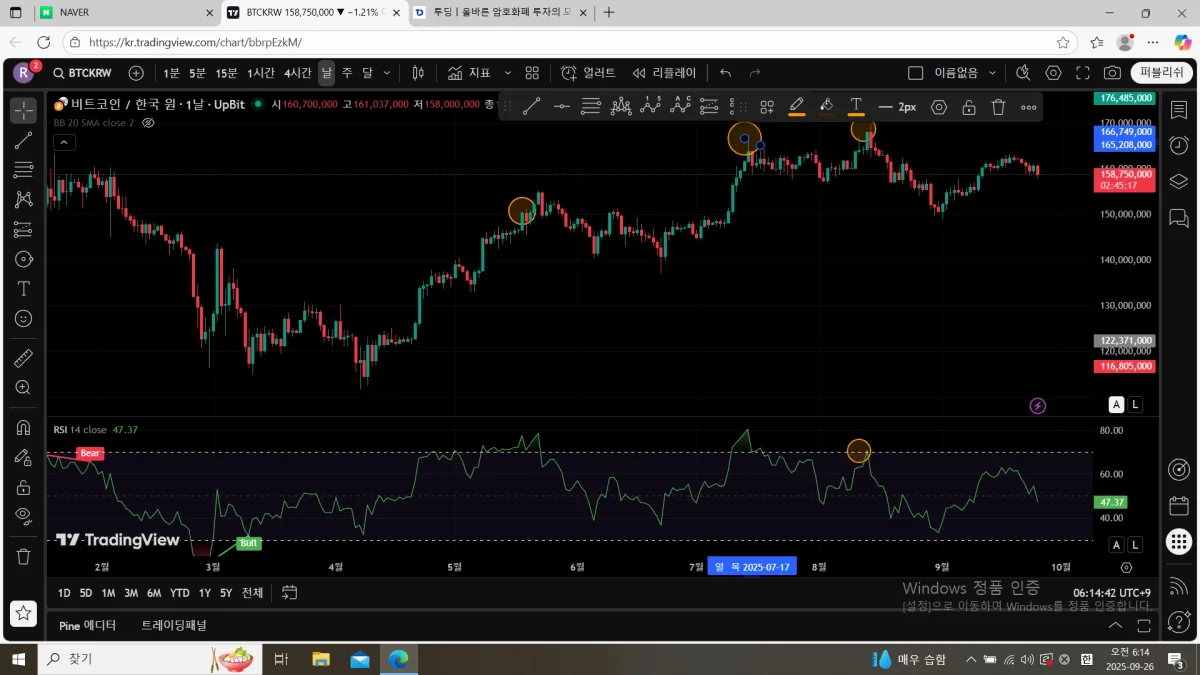The height and width of the screenshot is (675, 1200).
Task: Open the go to date calendar
Action: 290,593
